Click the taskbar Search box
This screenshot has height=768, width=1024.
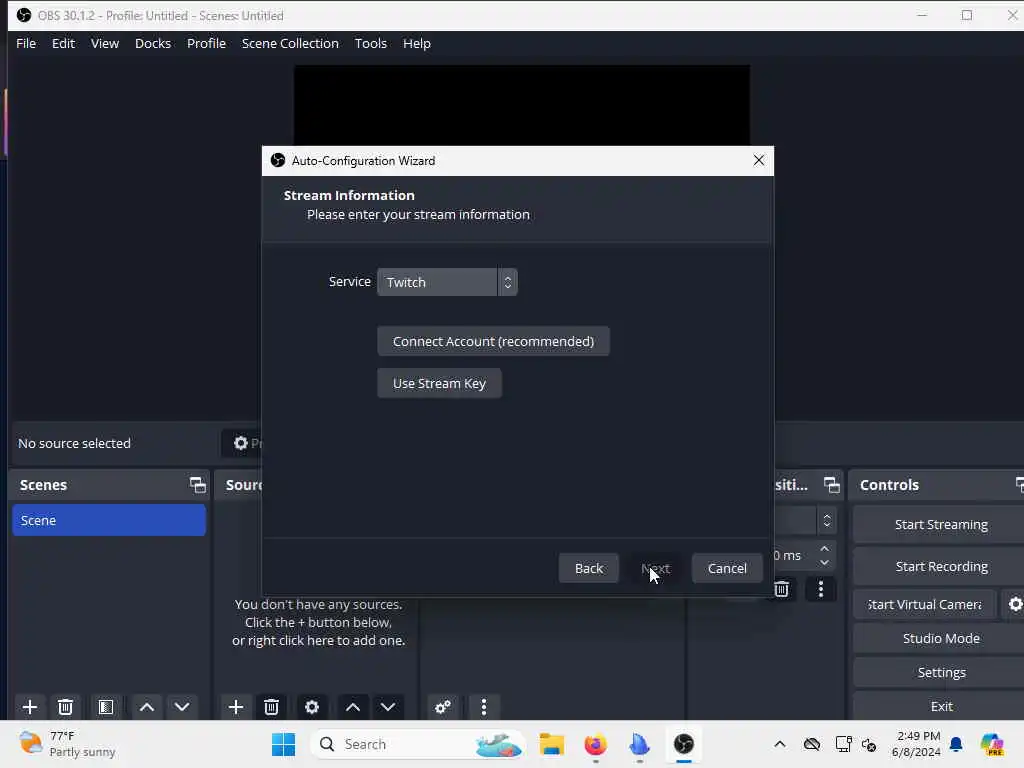pos(418,744)
